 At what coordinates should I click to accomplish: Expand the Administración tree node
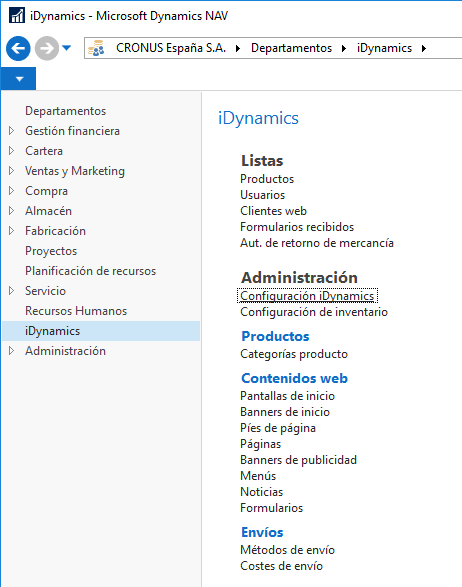pos(11,351)
